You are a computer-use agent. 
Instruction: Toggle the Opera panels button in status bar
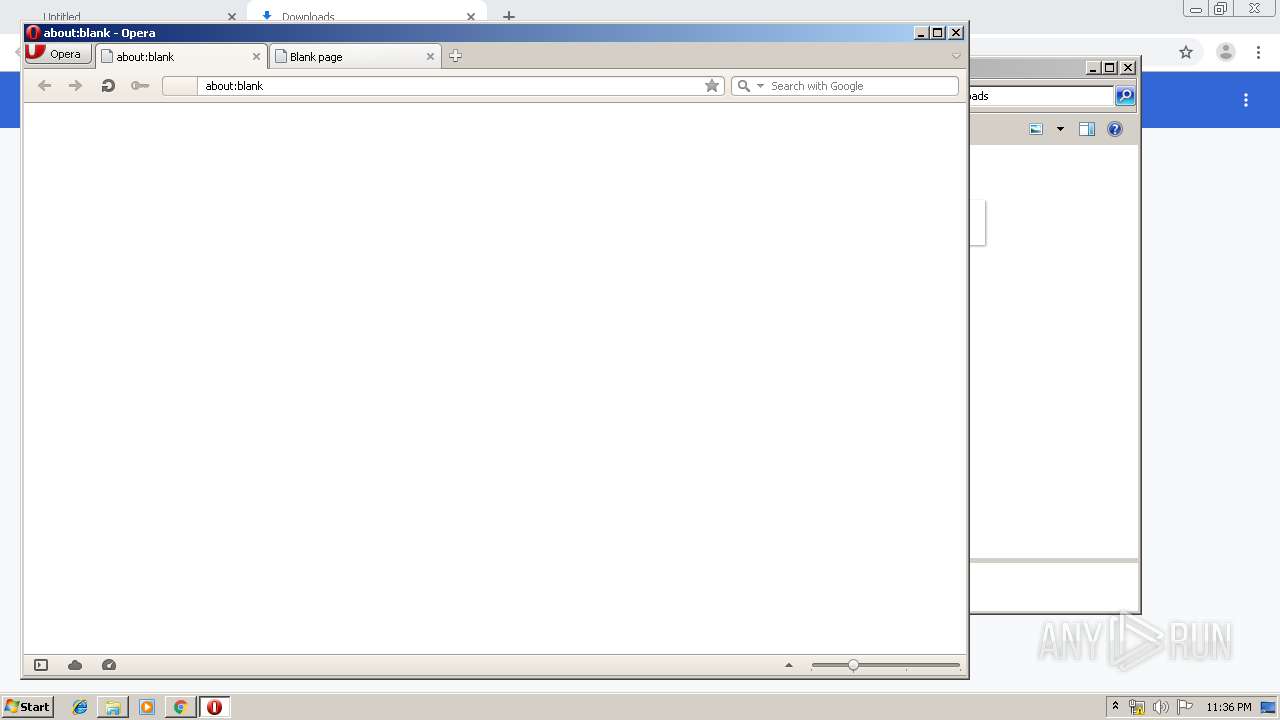(41, 665)
